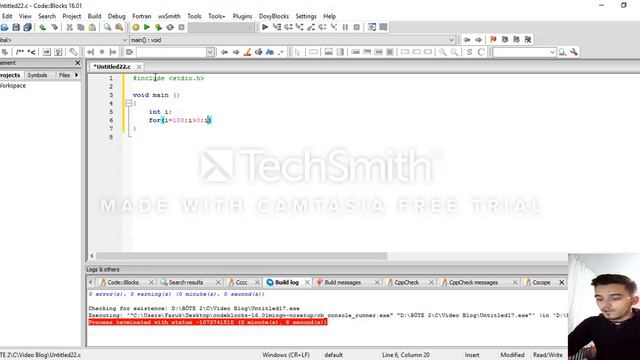Click zoom out magnifier on diagram toolbar
Viewport: 640px width, 360px height.
454,52
